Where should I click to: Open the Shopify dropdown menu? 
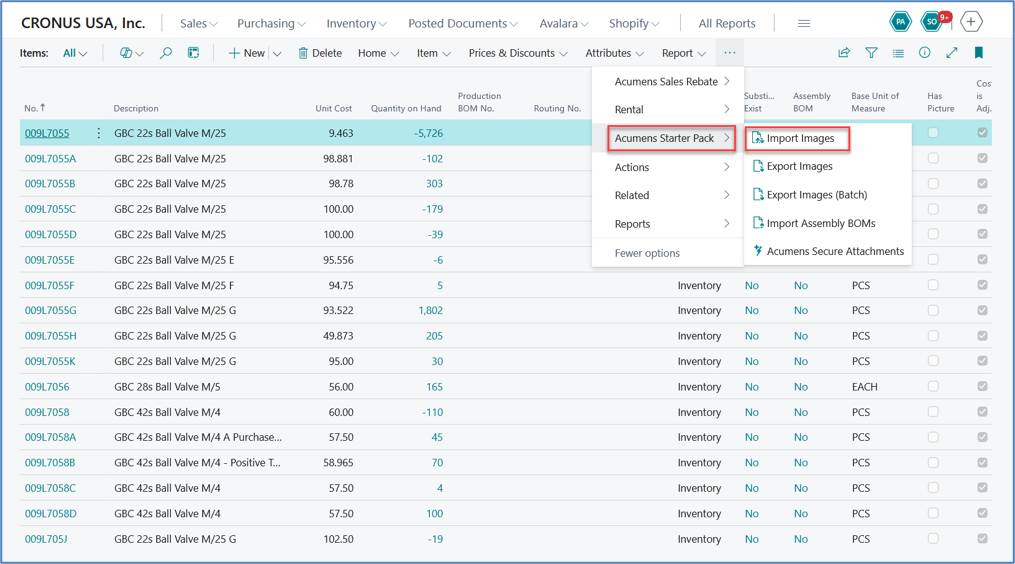pos(634,23)
